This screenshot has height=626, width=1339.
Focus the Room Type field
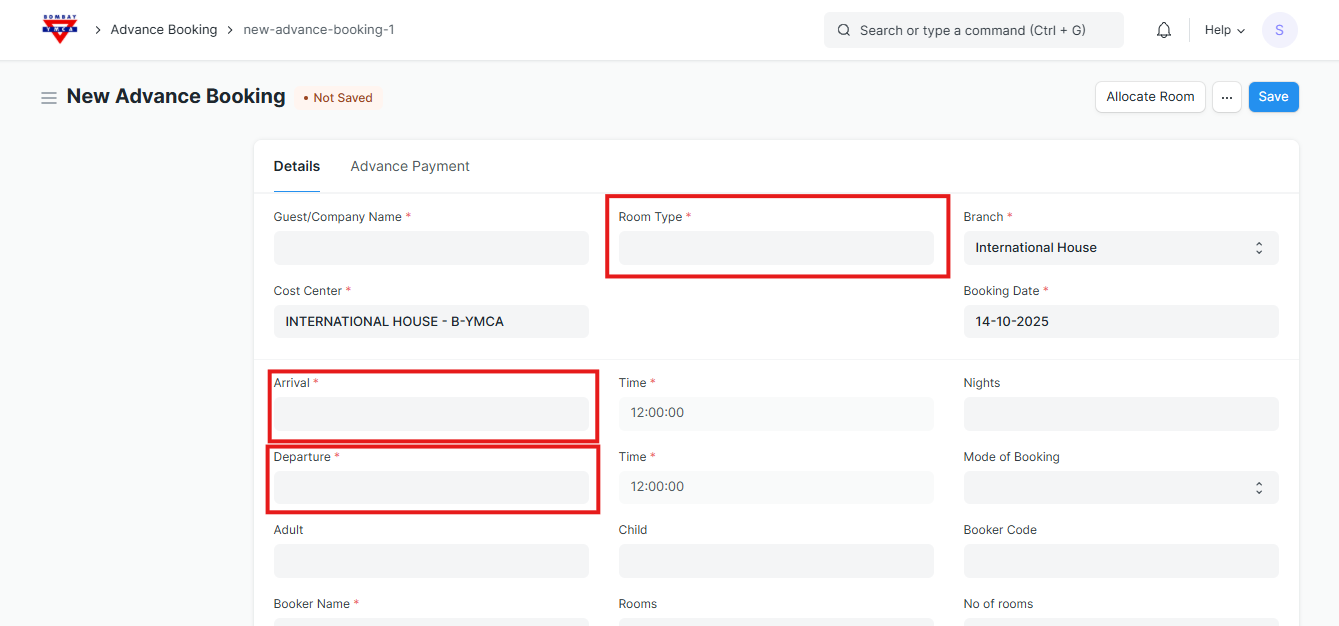(x=776, y=248)
